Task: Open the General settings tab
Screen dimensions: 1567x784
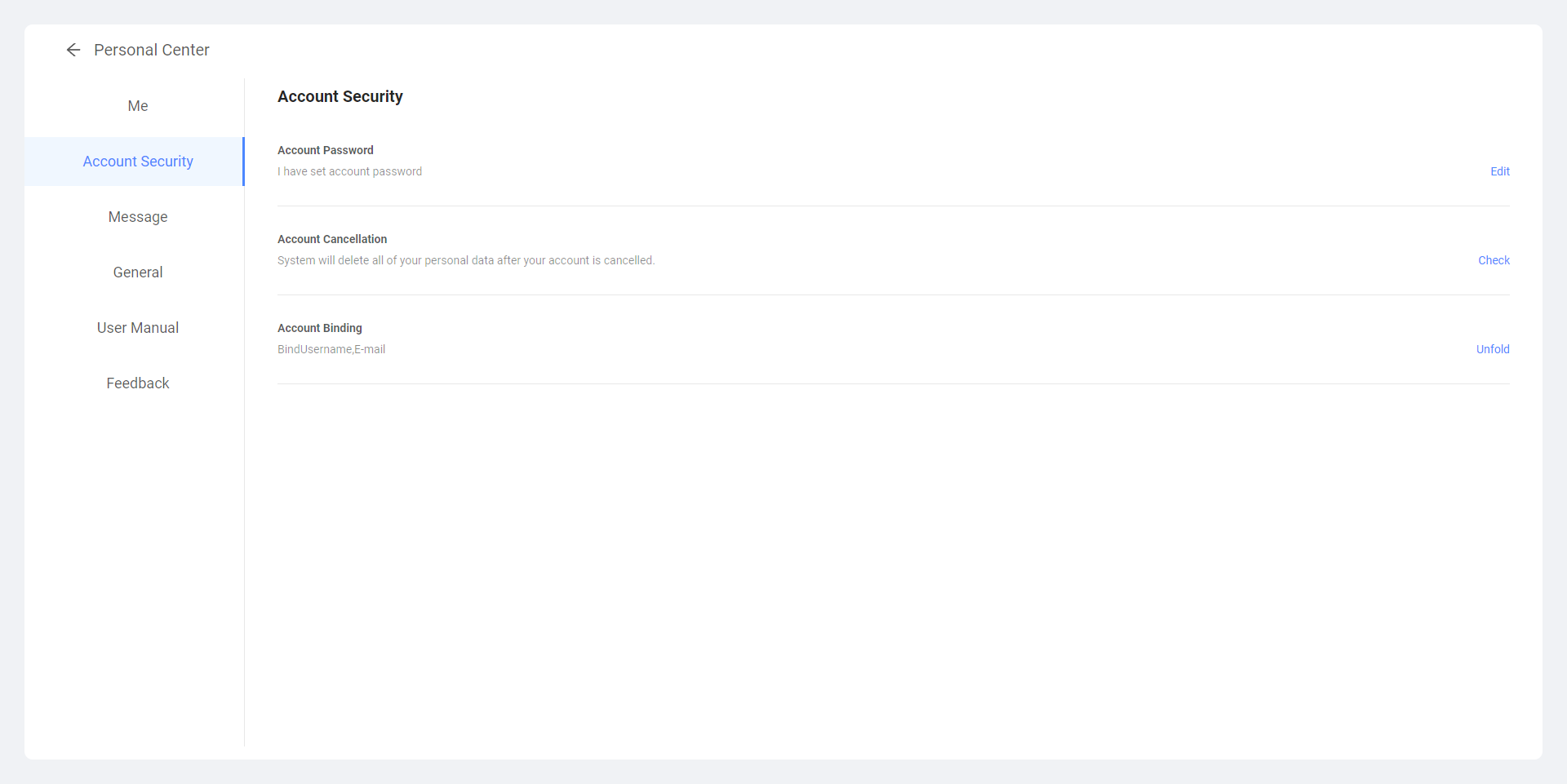Action: pos(137,272)
